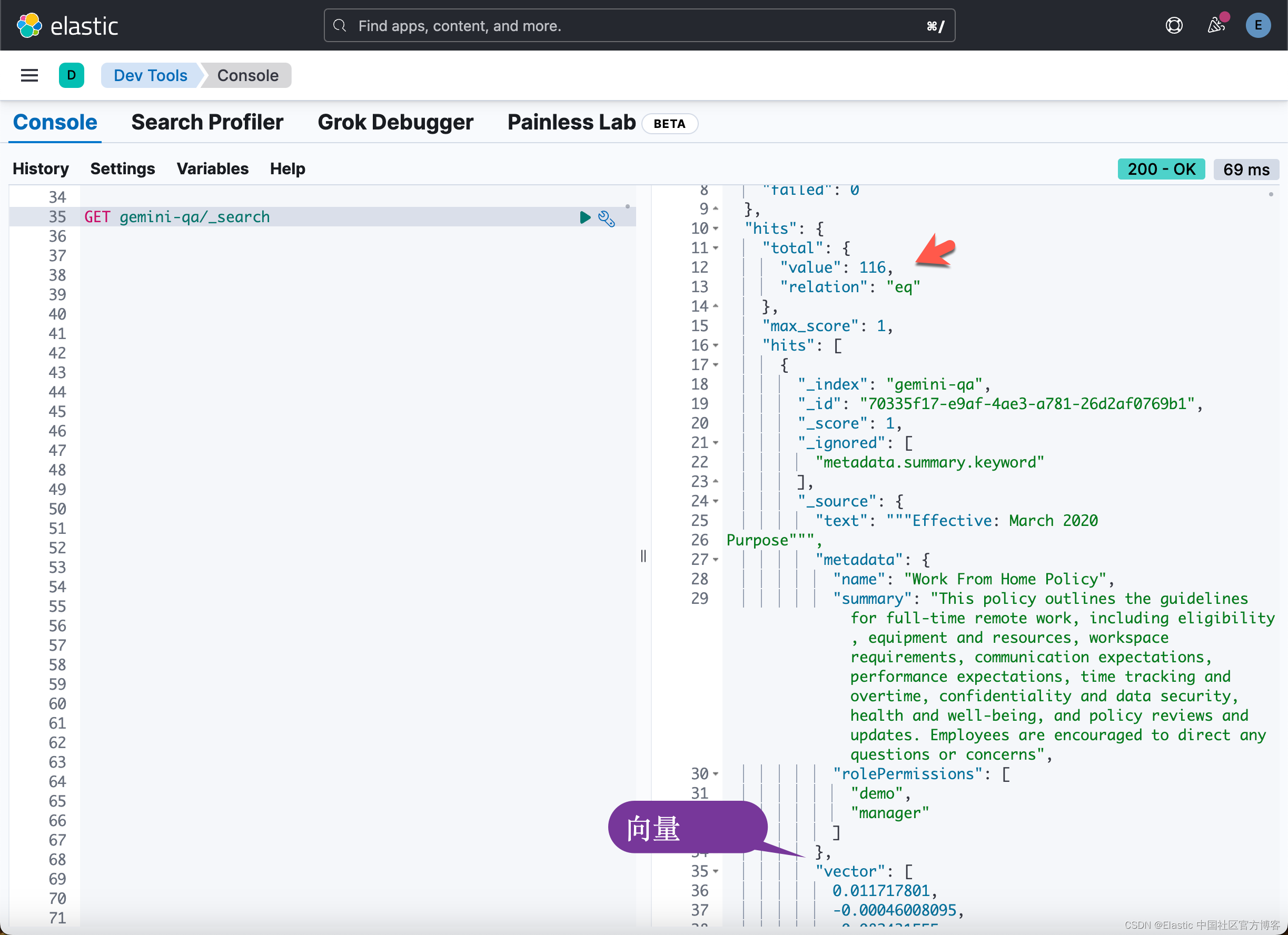Image resolution: width=1288 pixels, height=935 pixels.
Task: Go to Dev Tools breadcrumb
Action: pos(151,75)
